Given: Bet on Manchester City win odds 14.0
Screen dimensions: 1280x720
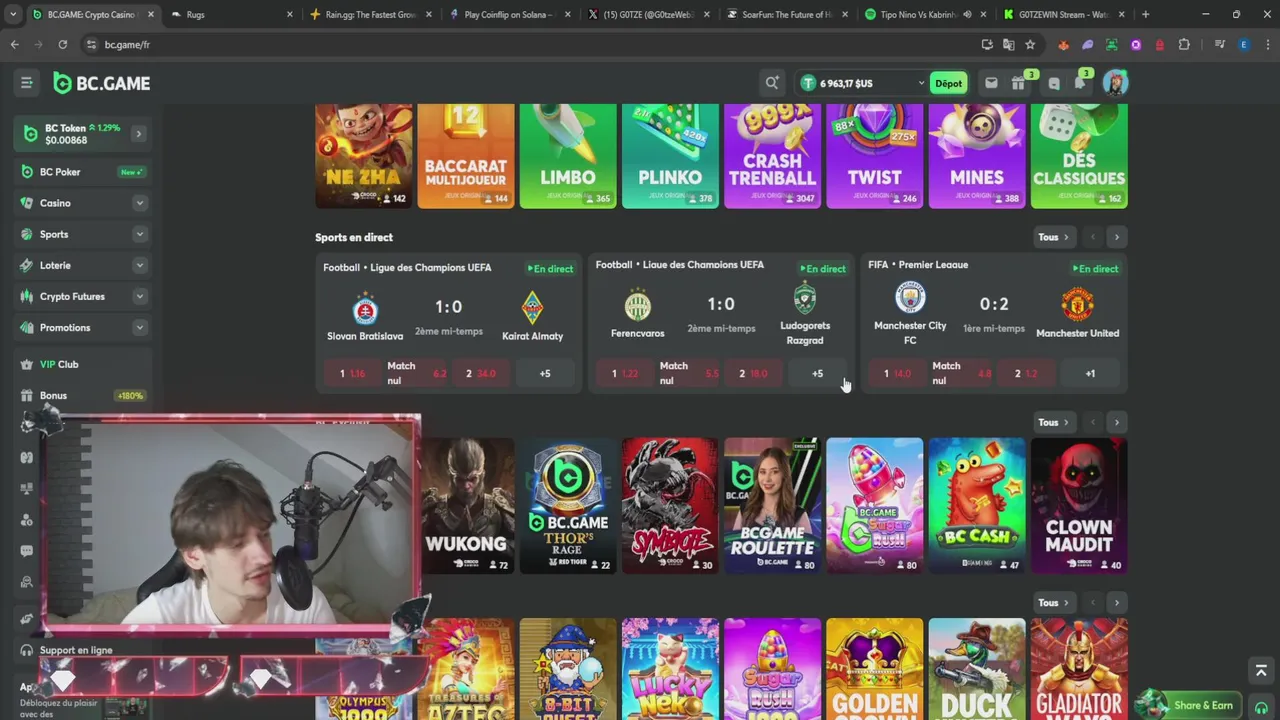Looking at the screenshot, I should [x=897, y=373].
